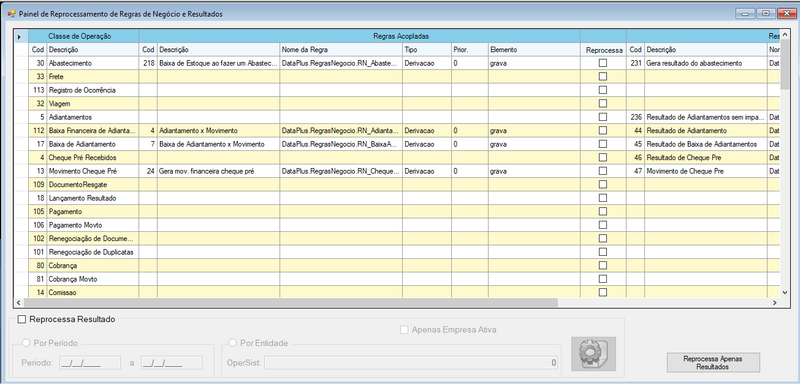Check Reprocessa box for Baixa de Adiantamento row
The height and width of the screenshot is (384, 800).
[x=603, y=144]
